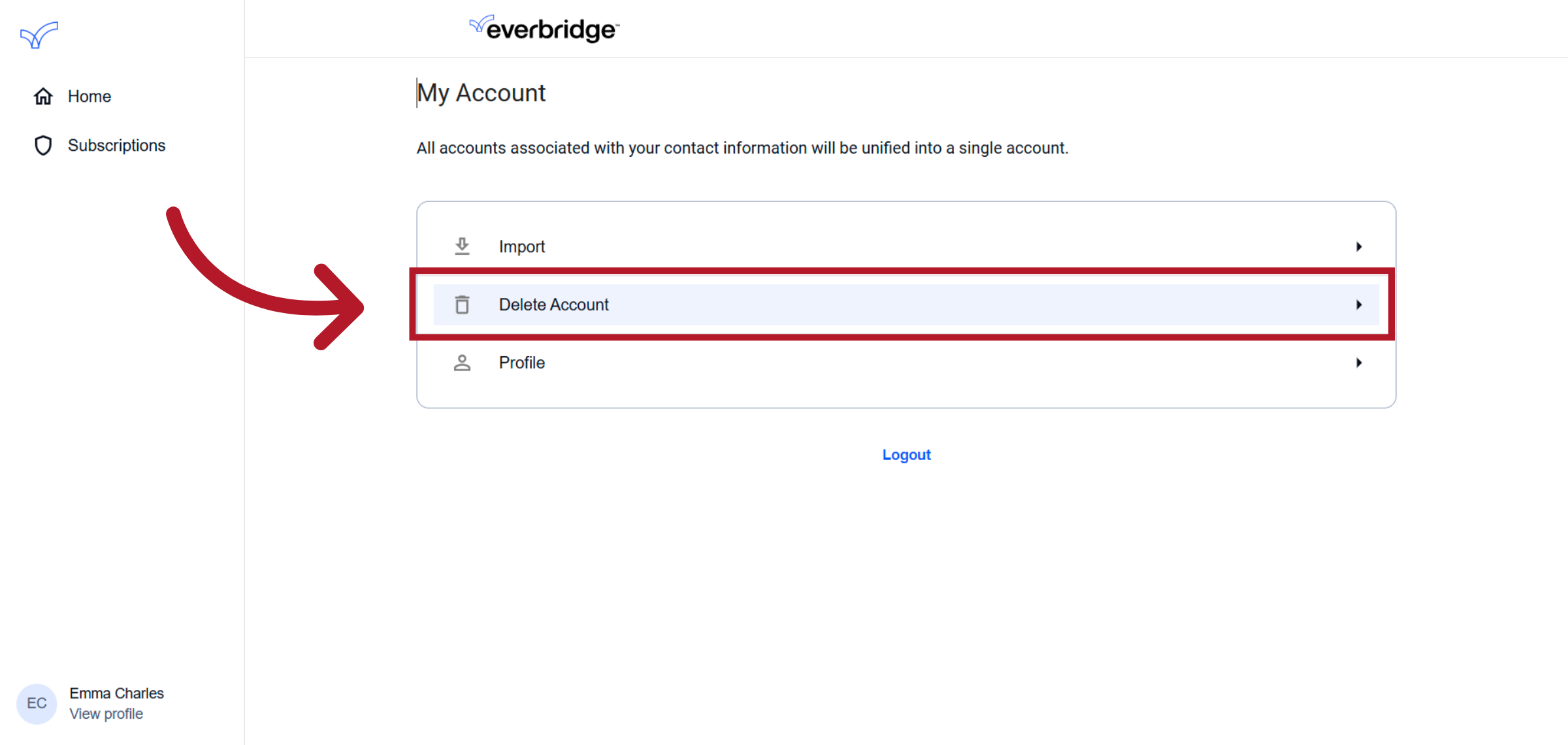The width and height of the screenshot is (1568, 745).
Task: Select the Import option label
Action: (x=522, y=247)
